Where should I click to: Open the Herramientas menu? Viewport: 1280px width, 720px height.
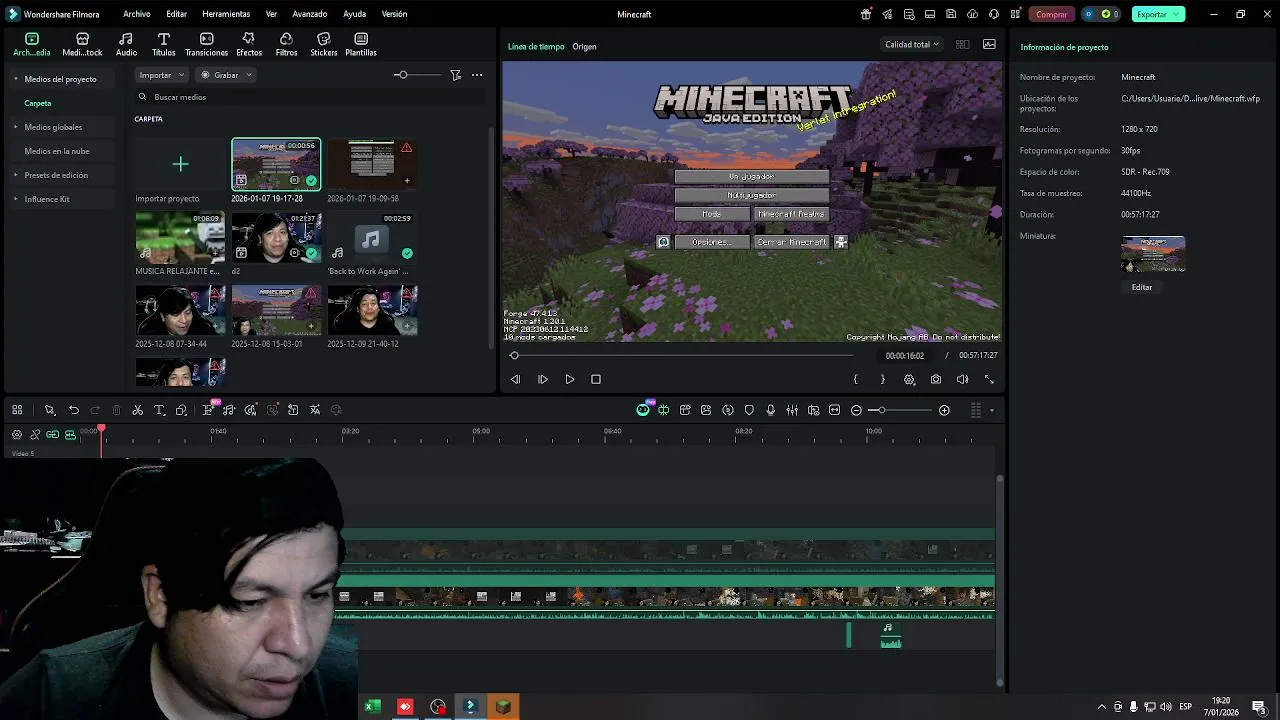coord(226,14)
